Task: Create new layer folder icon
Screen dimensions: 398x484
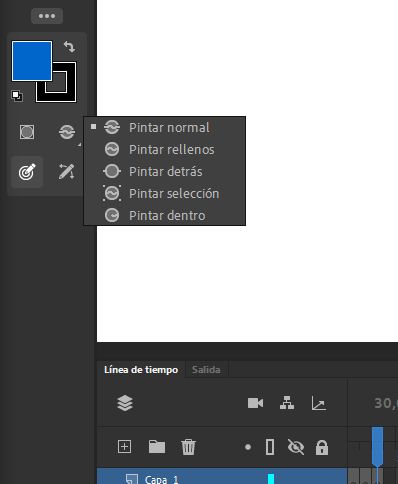Action: pyautogui.click(x=157, y=447)
